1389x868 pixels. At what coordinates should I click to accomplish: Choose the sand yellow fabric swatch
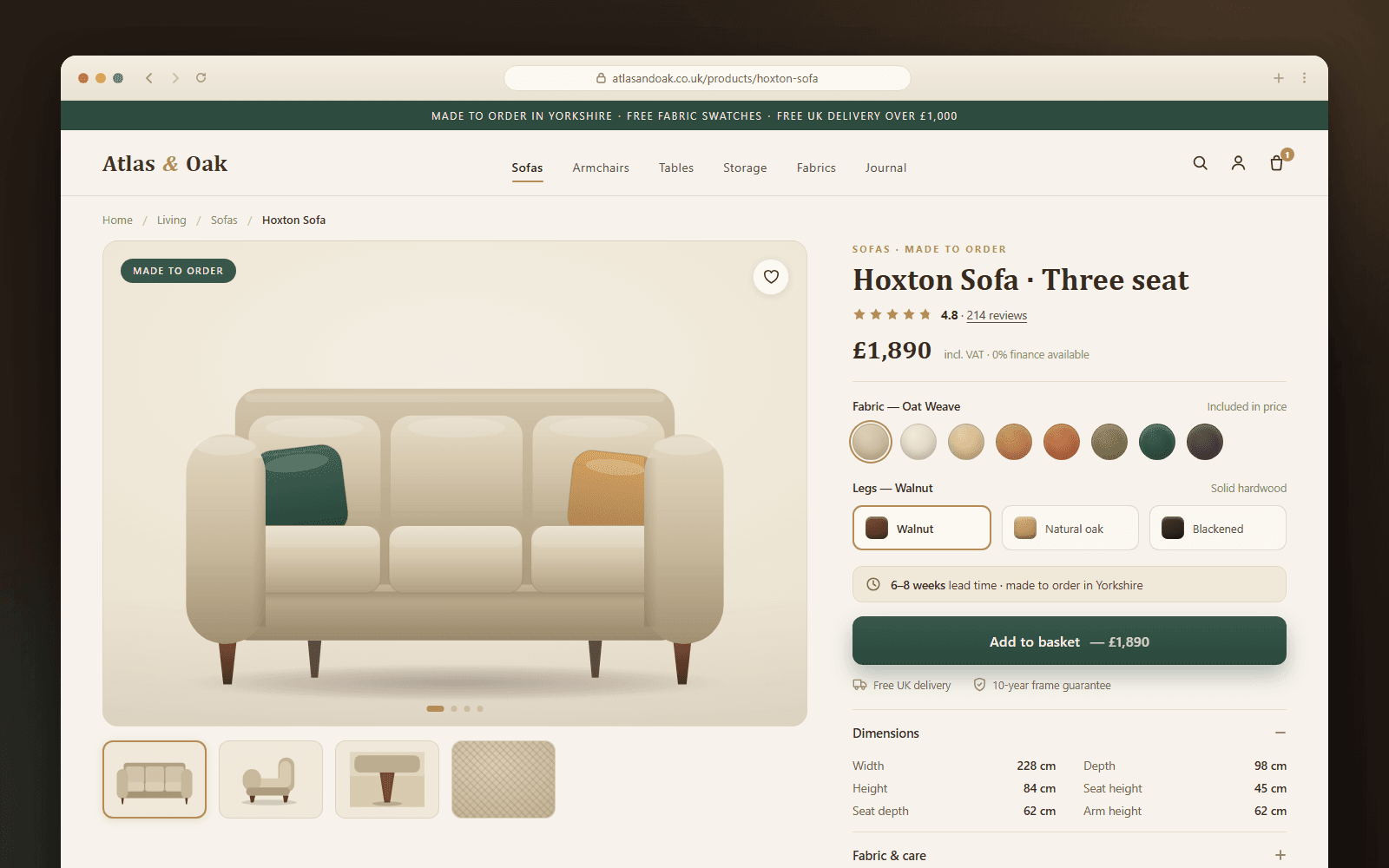[966, 442]
